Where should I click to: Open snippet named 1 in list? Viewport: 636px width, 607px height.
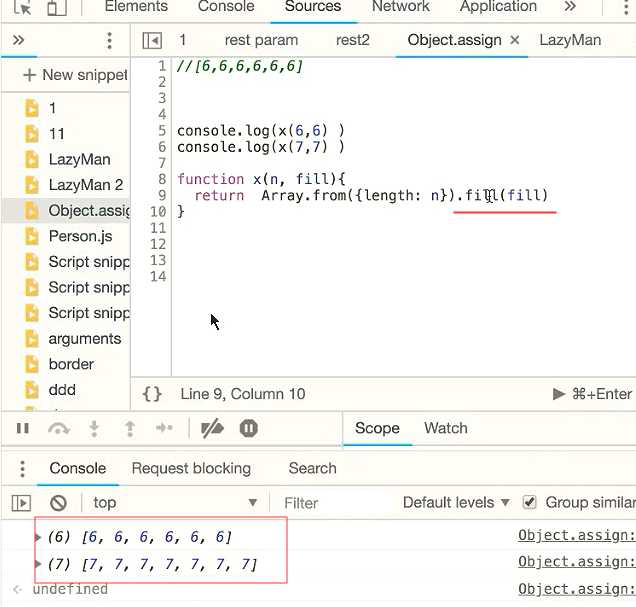click(52, 108)
